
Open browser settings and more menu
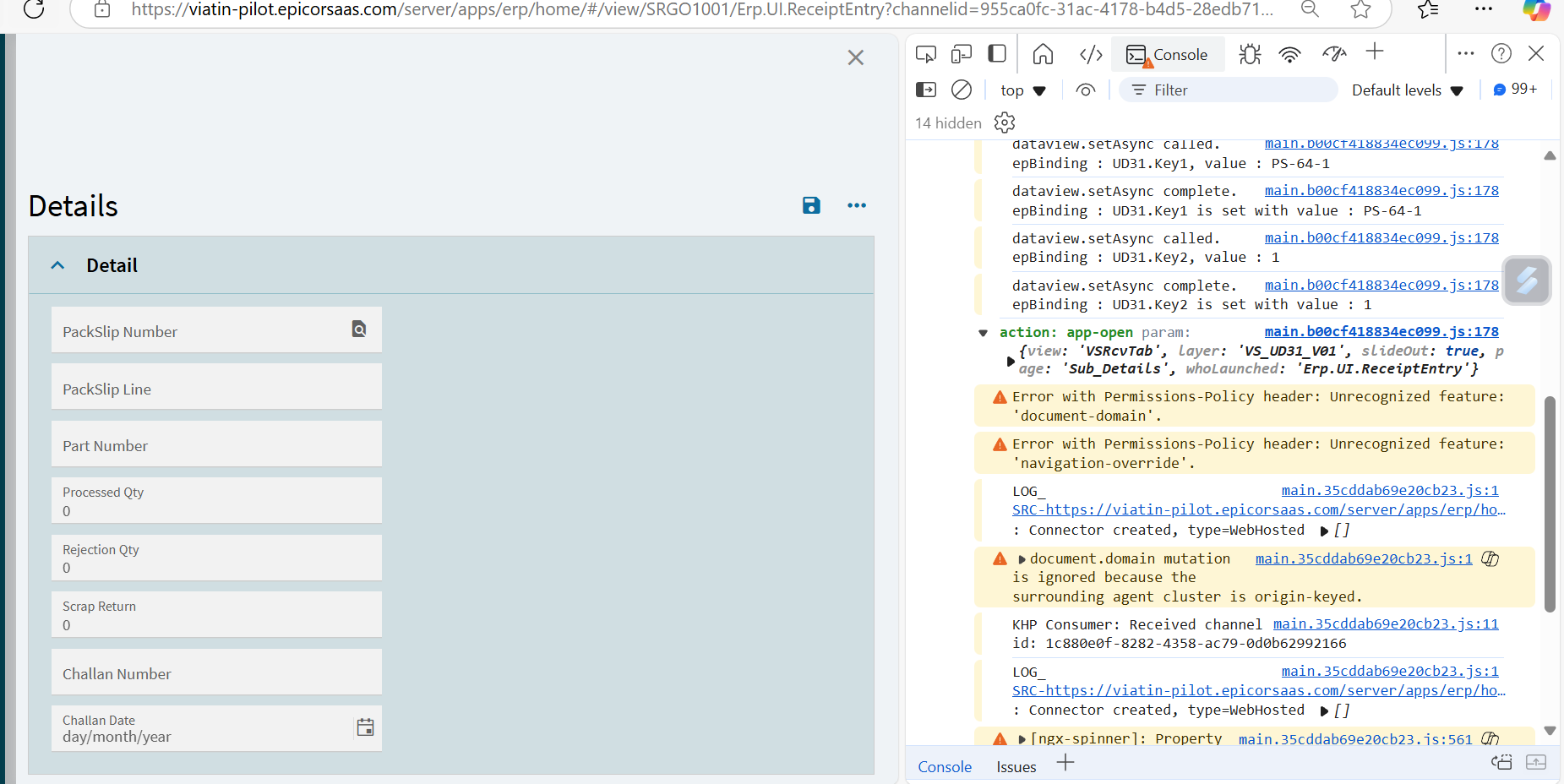click(x=1484, y=9)
